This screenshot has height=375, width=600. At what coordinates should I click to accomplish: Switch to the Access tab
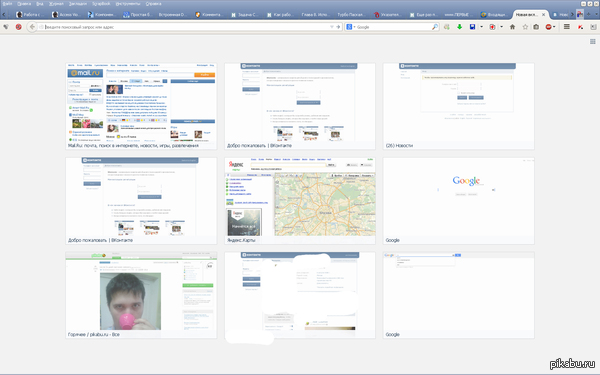66,15
